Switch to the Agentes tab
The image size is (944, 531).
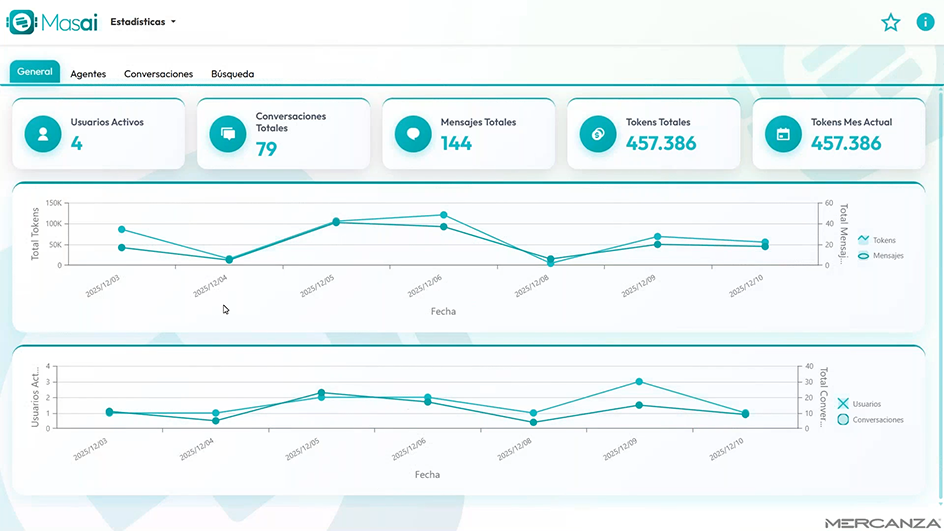coord(88,74)
